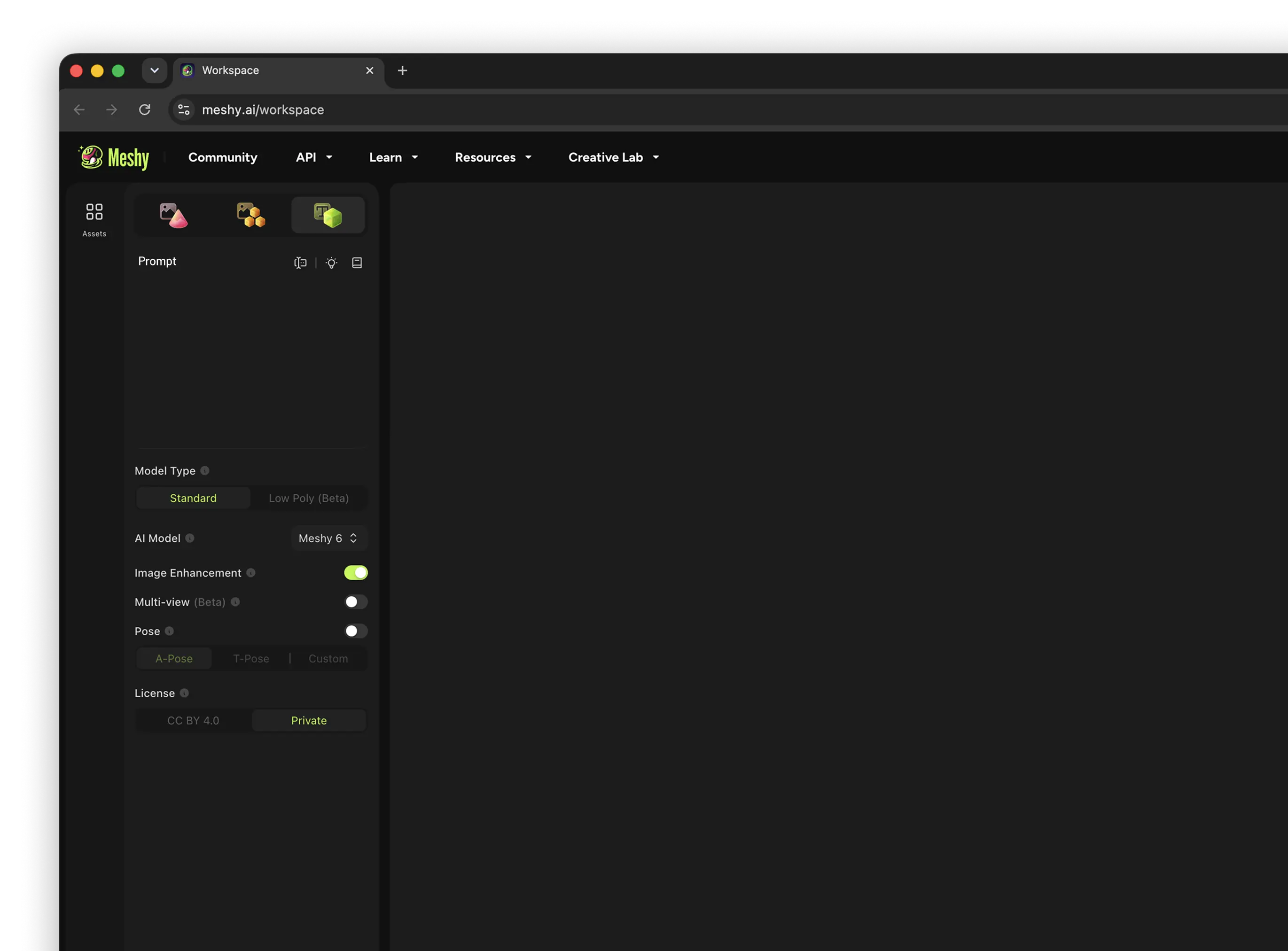The width and height of the screenshot is (1288, 951).
Task: Select the Text to 3D green cube icon
Action: [328, 215]
